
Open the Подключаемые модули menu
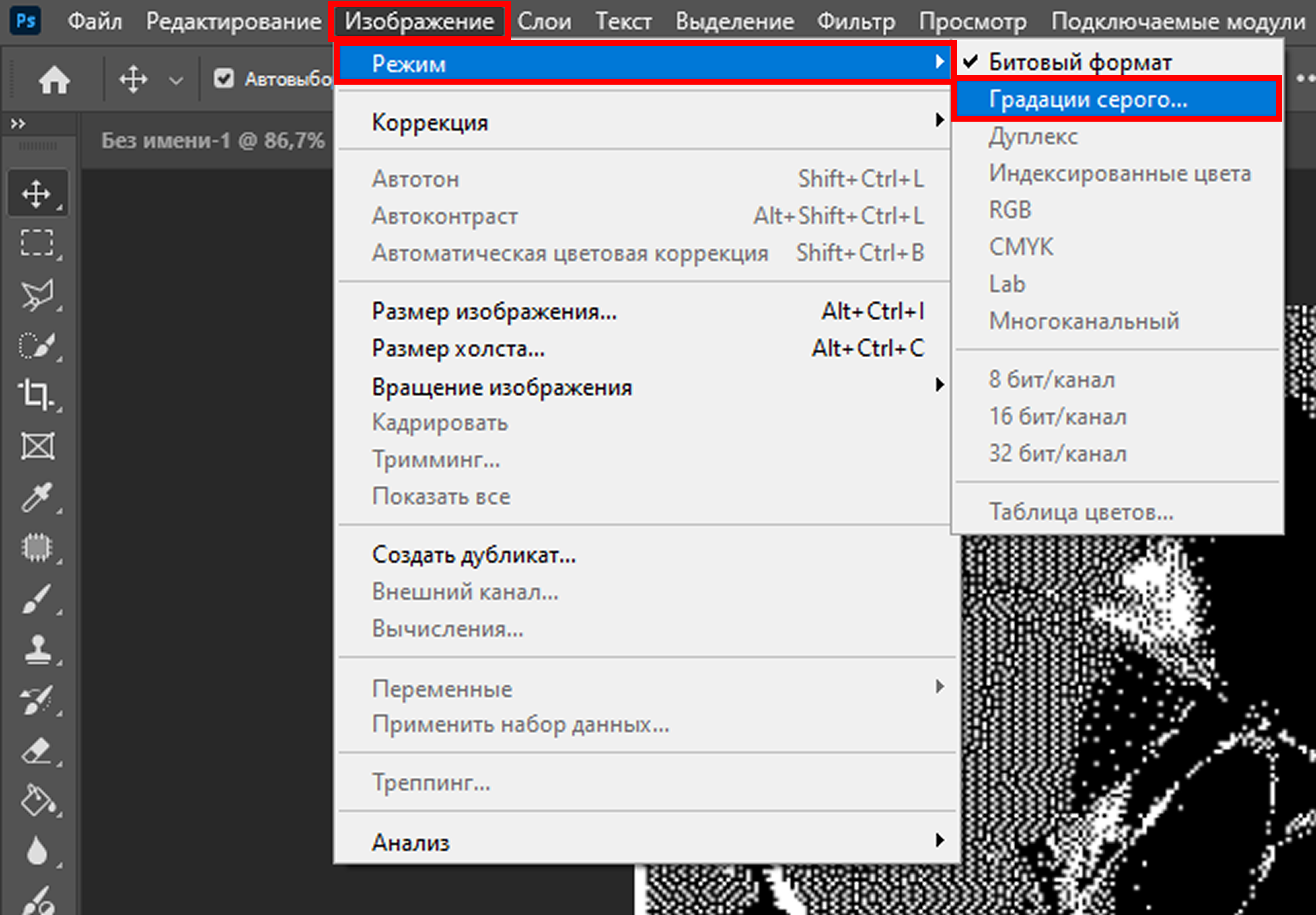coord(1178,21)
